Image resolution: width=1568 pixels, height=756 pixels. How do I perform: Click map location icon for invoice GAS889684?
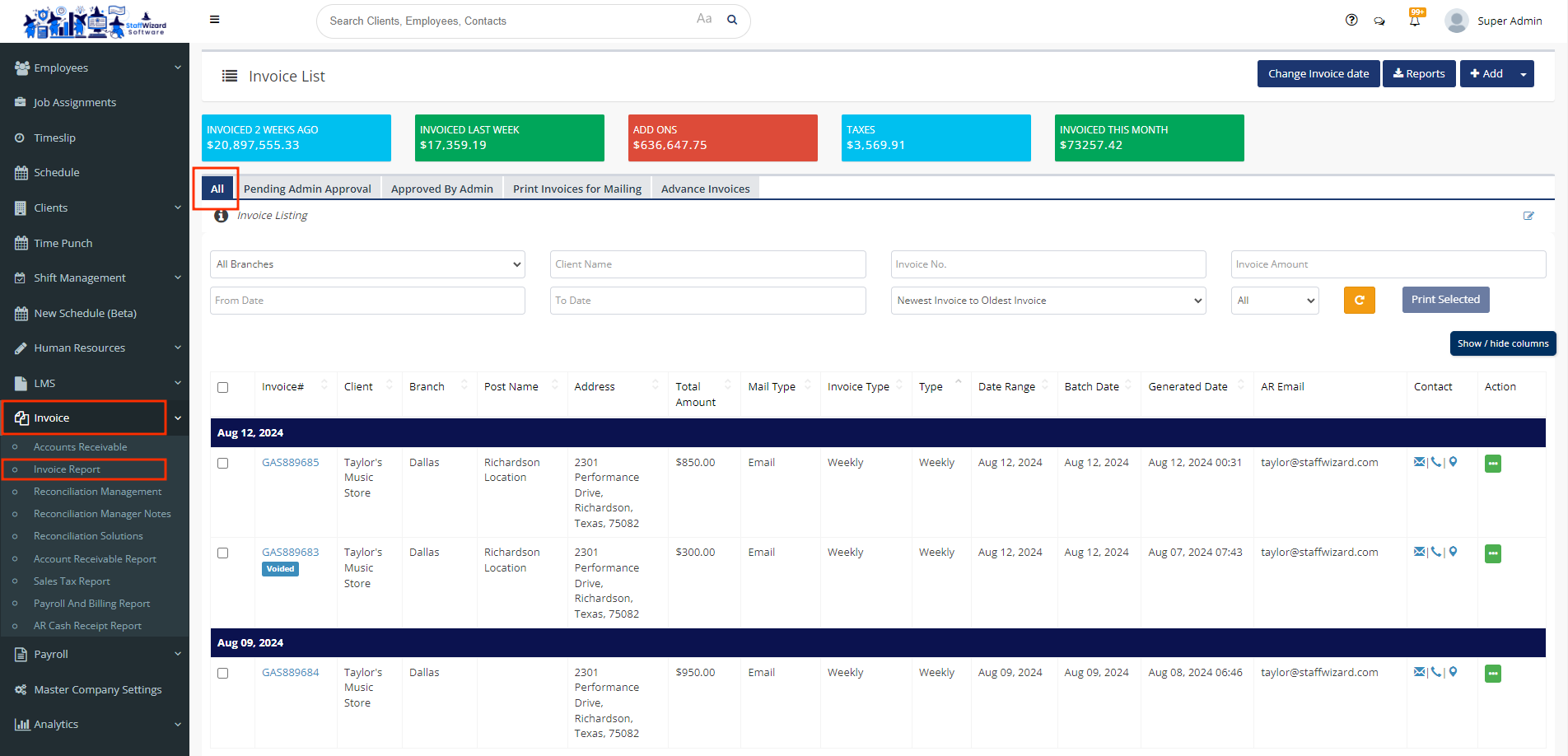click(x=1454, y=672)
